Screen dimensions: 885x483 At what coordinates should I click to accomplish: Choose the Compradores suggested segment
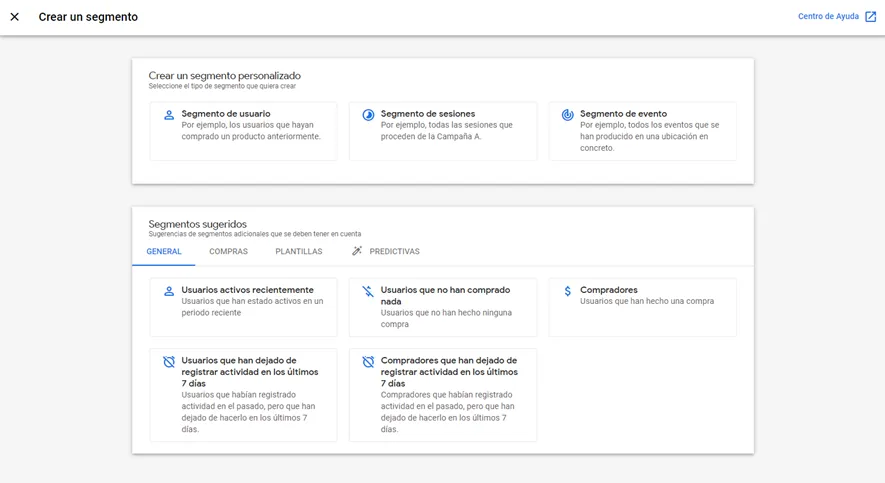[x=643, y=308]
